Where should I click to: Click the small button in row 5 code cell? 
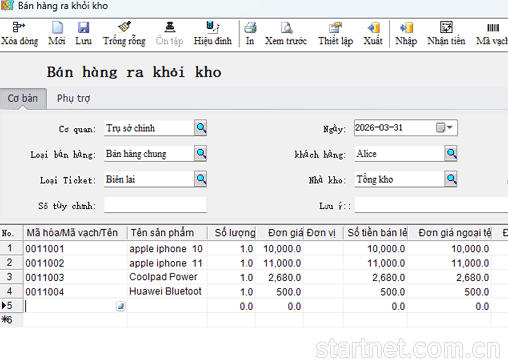(x=121, y=306)
